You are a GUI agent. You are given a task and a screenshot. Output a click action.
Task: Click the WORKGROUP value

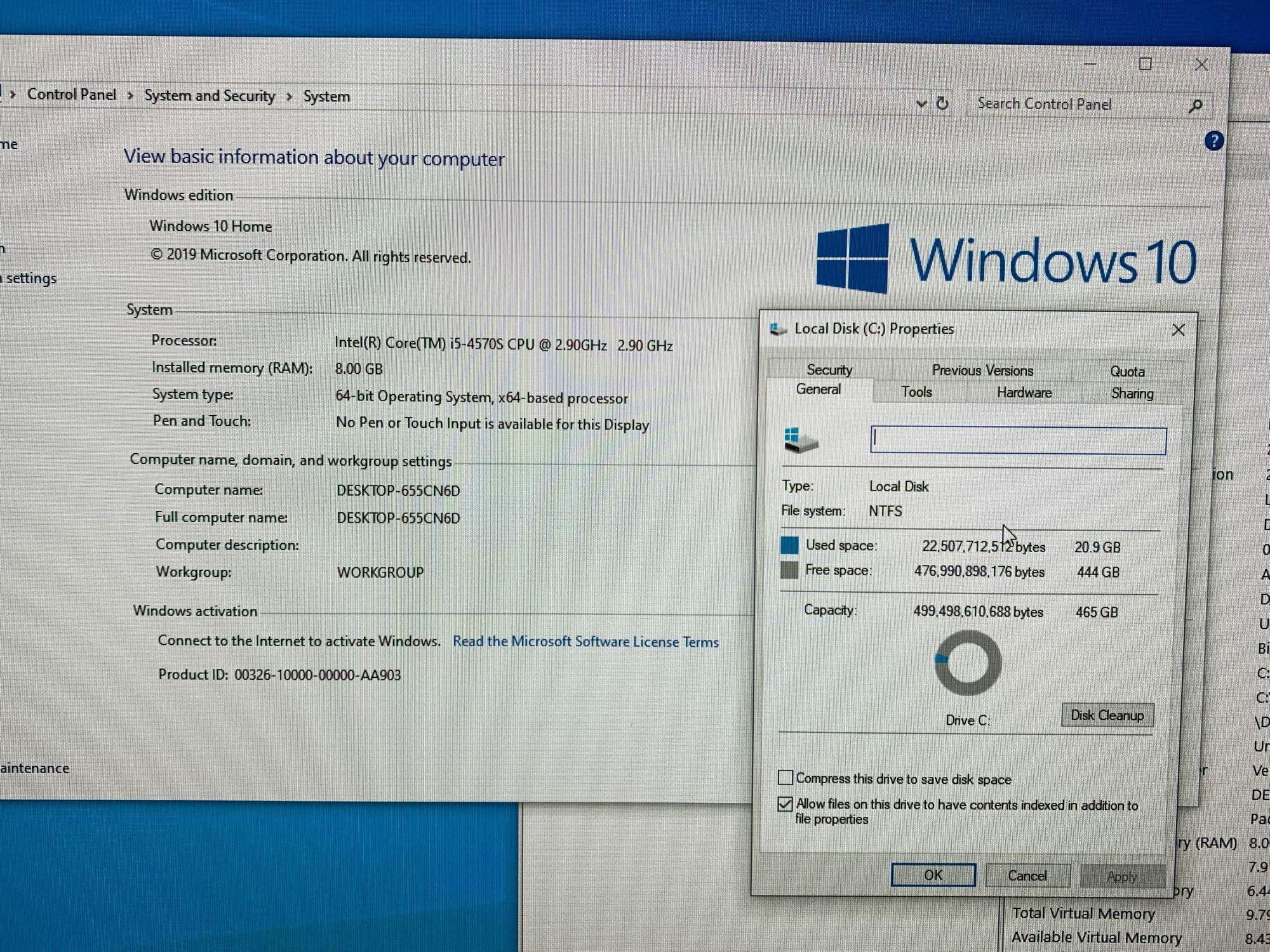[380, 572]
